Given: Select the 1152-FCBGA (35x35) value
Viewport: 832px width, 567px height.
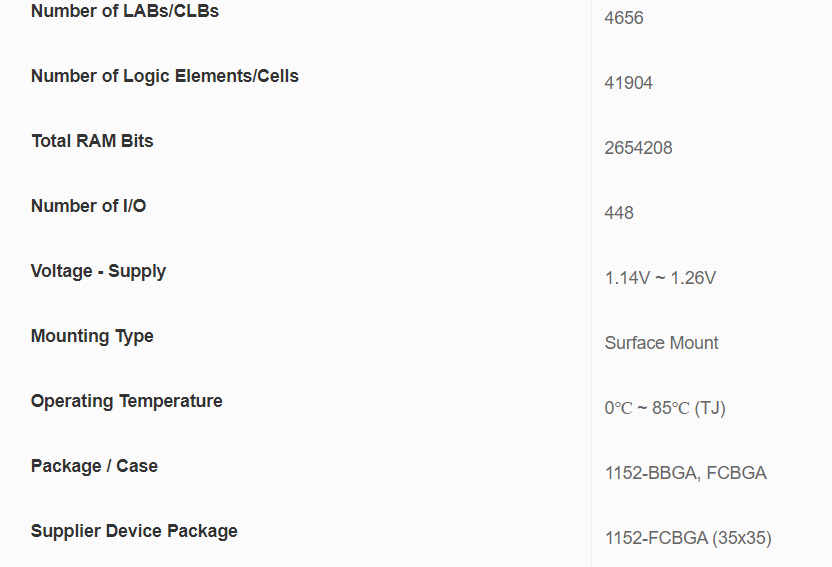Looking at the screenshot, I should tap(688, 538).
